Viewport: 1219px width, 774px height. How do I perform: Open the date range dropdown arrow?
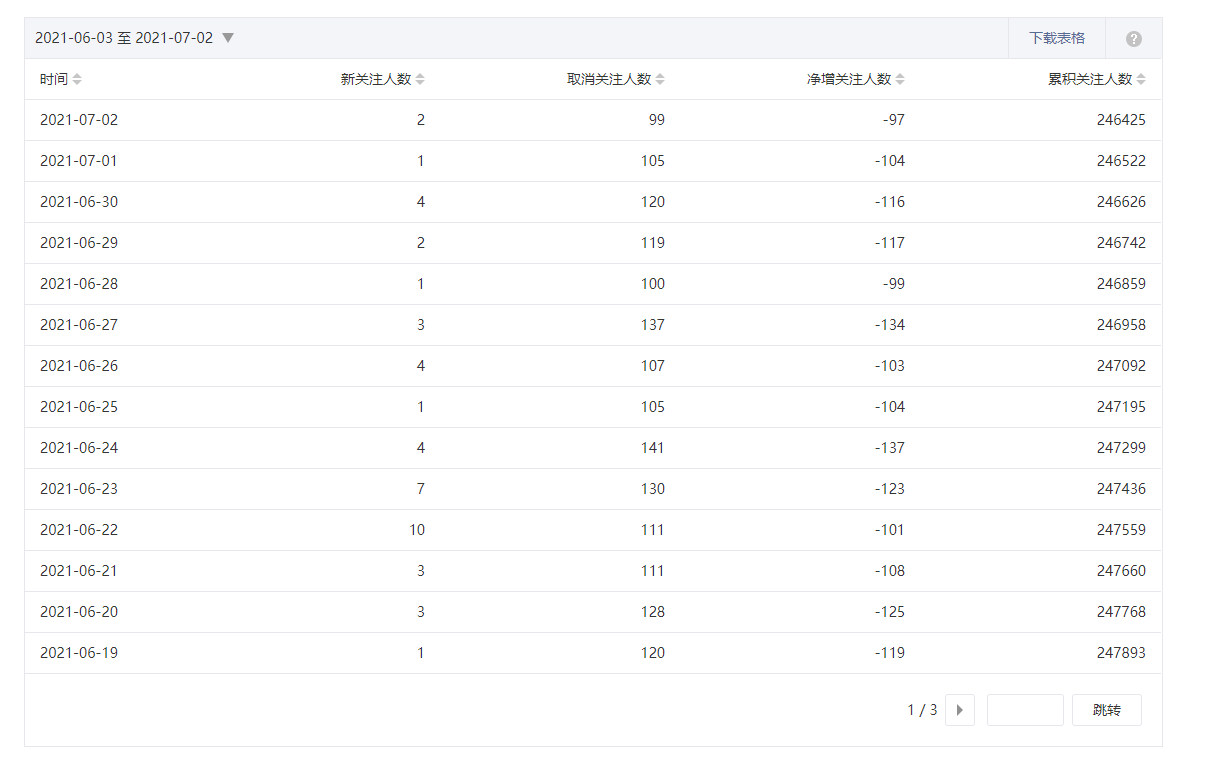pyautogui.click(x=228, y=38)
